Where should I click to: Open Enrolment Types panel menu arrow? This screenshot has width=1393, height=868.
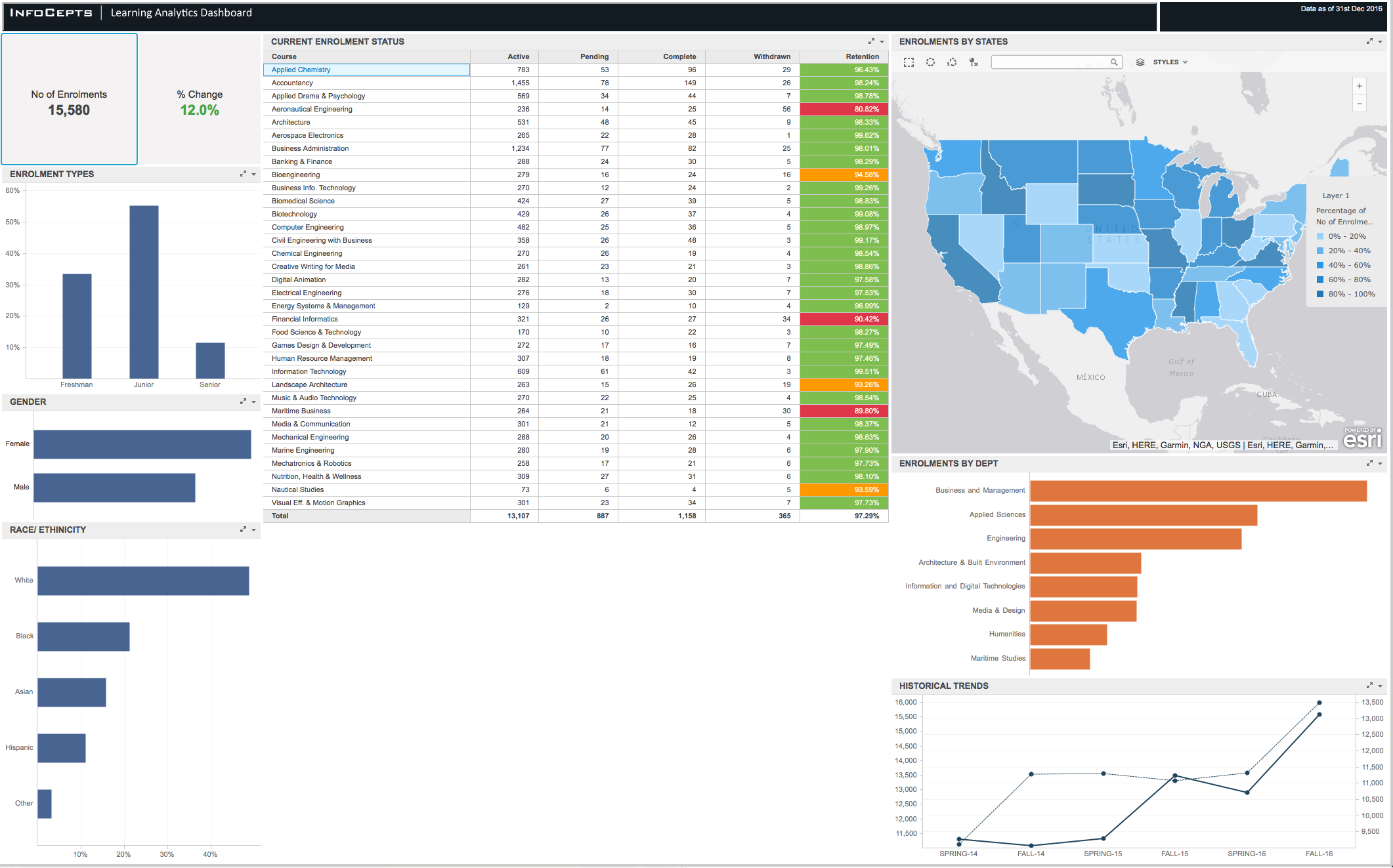(253, 174)
